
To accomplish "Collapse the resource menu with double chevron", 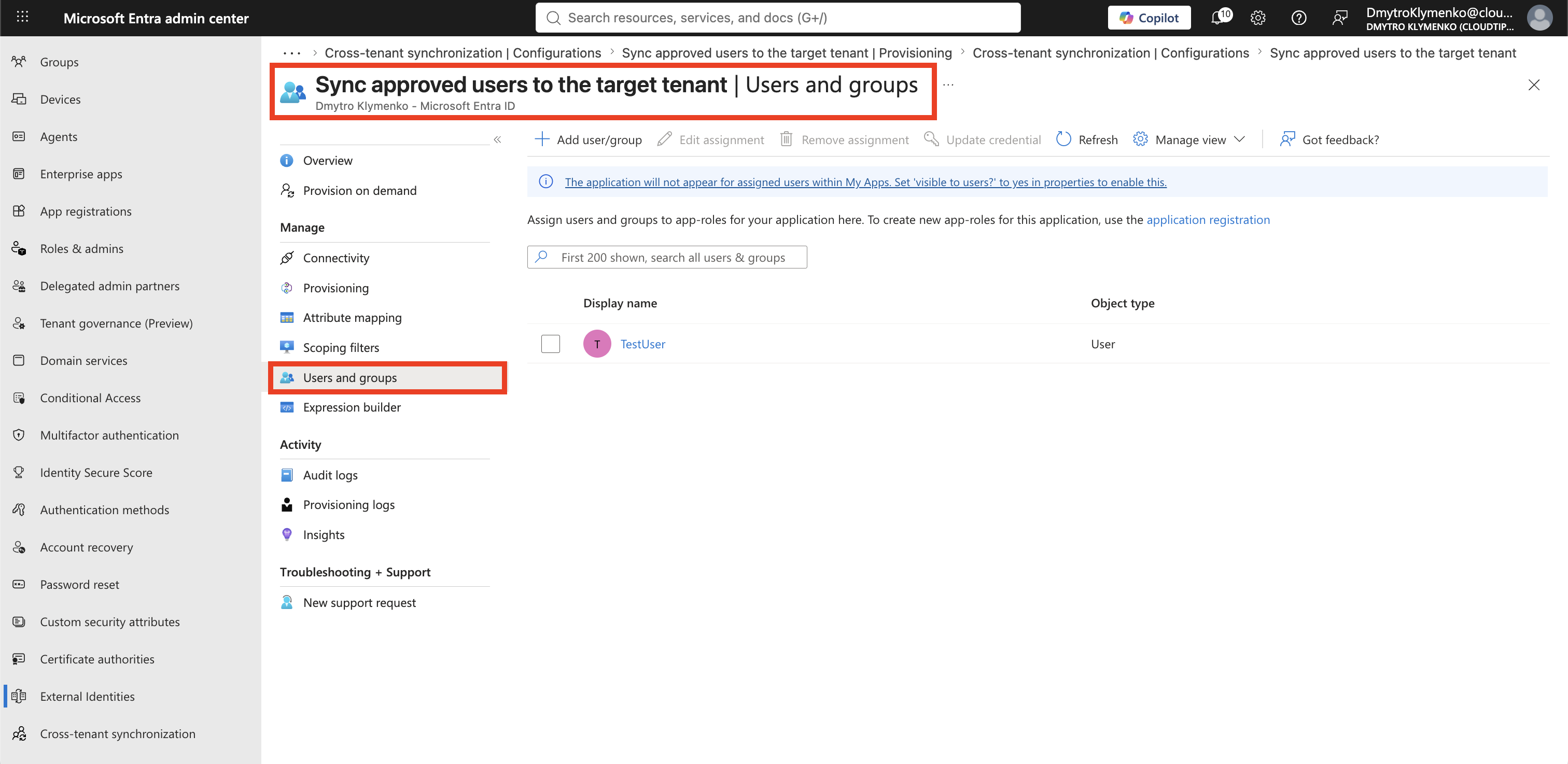I will [497, 140].
